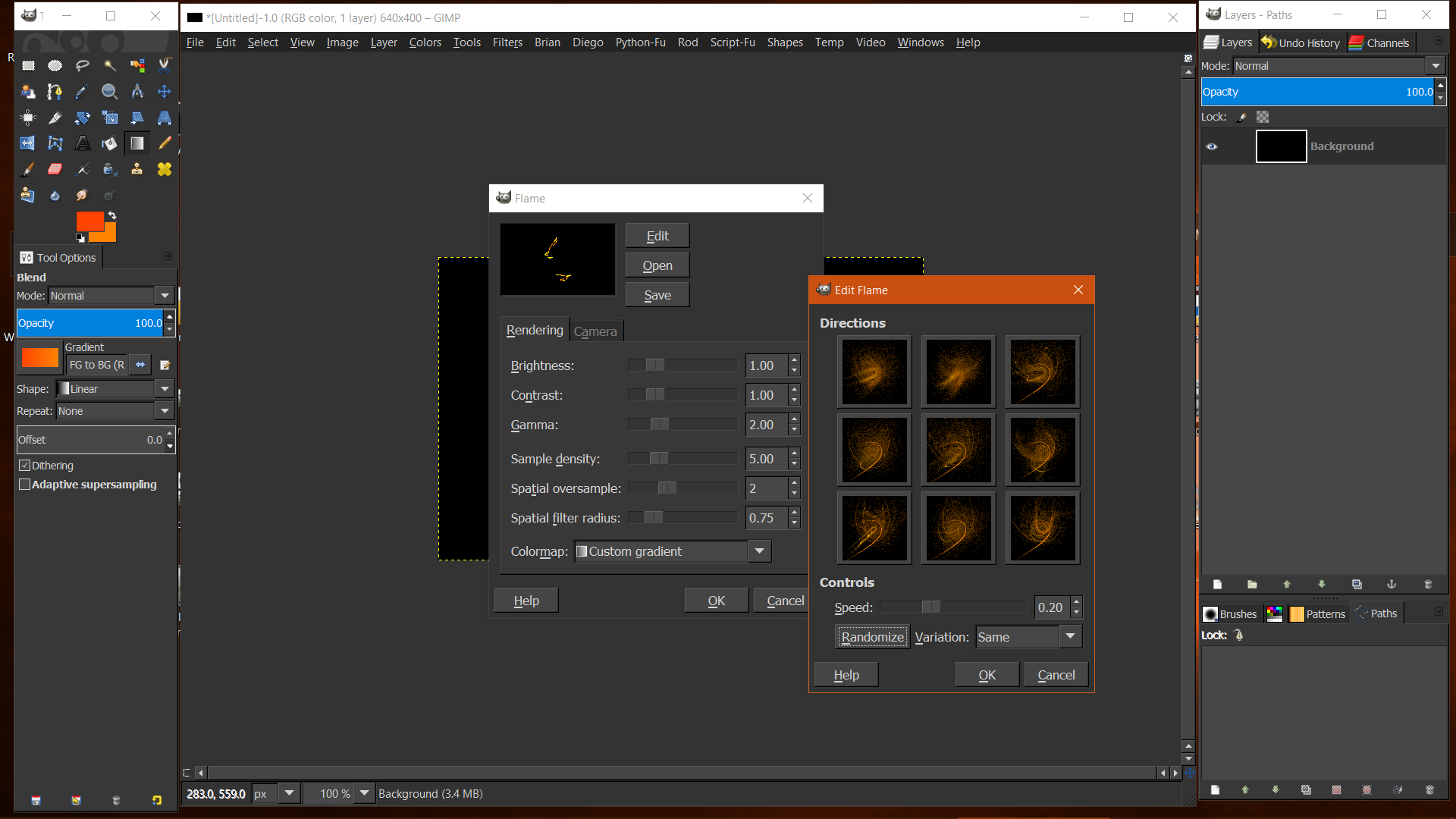Select the Text tool
Screen dimensions: 1456x819
[83, 143]
